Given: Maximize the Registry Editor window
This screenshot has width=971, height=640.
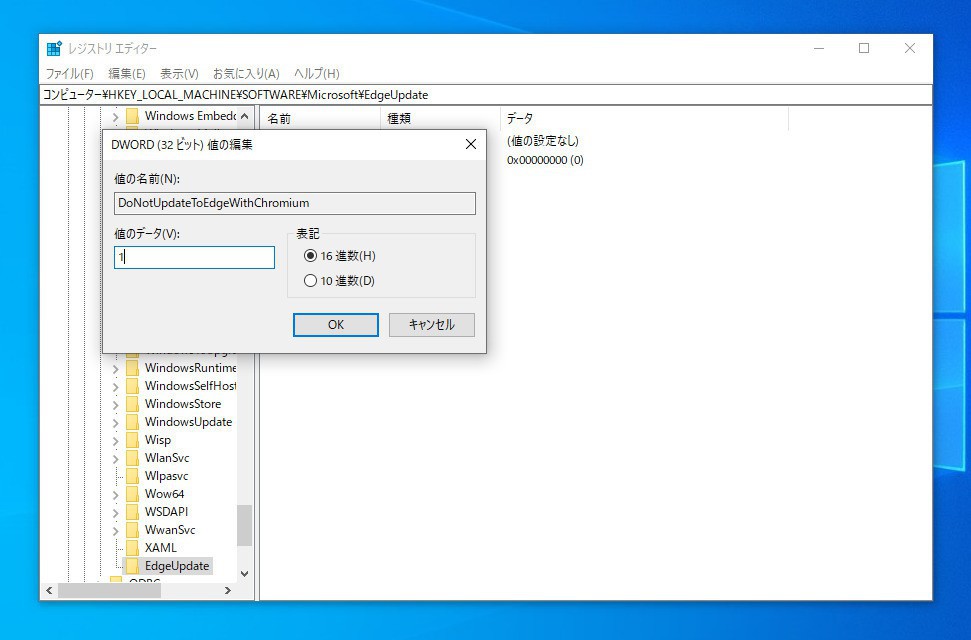Looking at the screenshot, I should 864,48.
